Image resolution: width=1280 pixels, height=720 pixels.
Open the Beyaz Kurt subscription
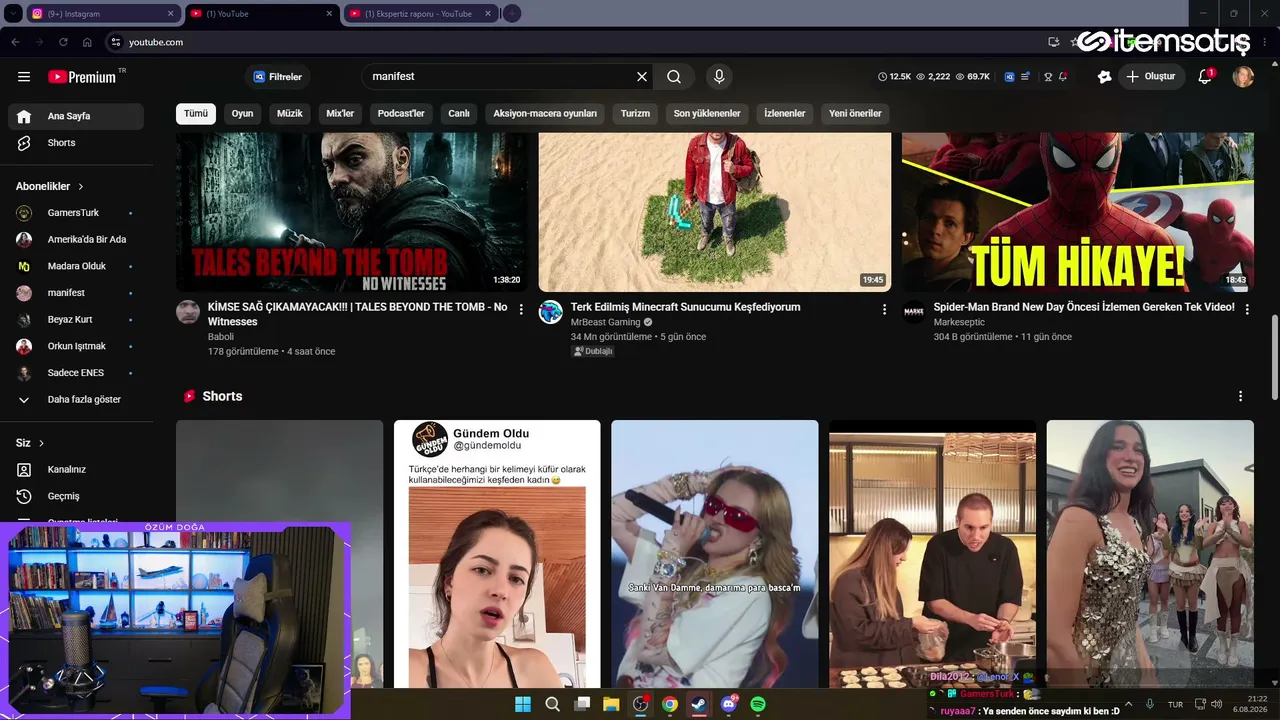76,320
